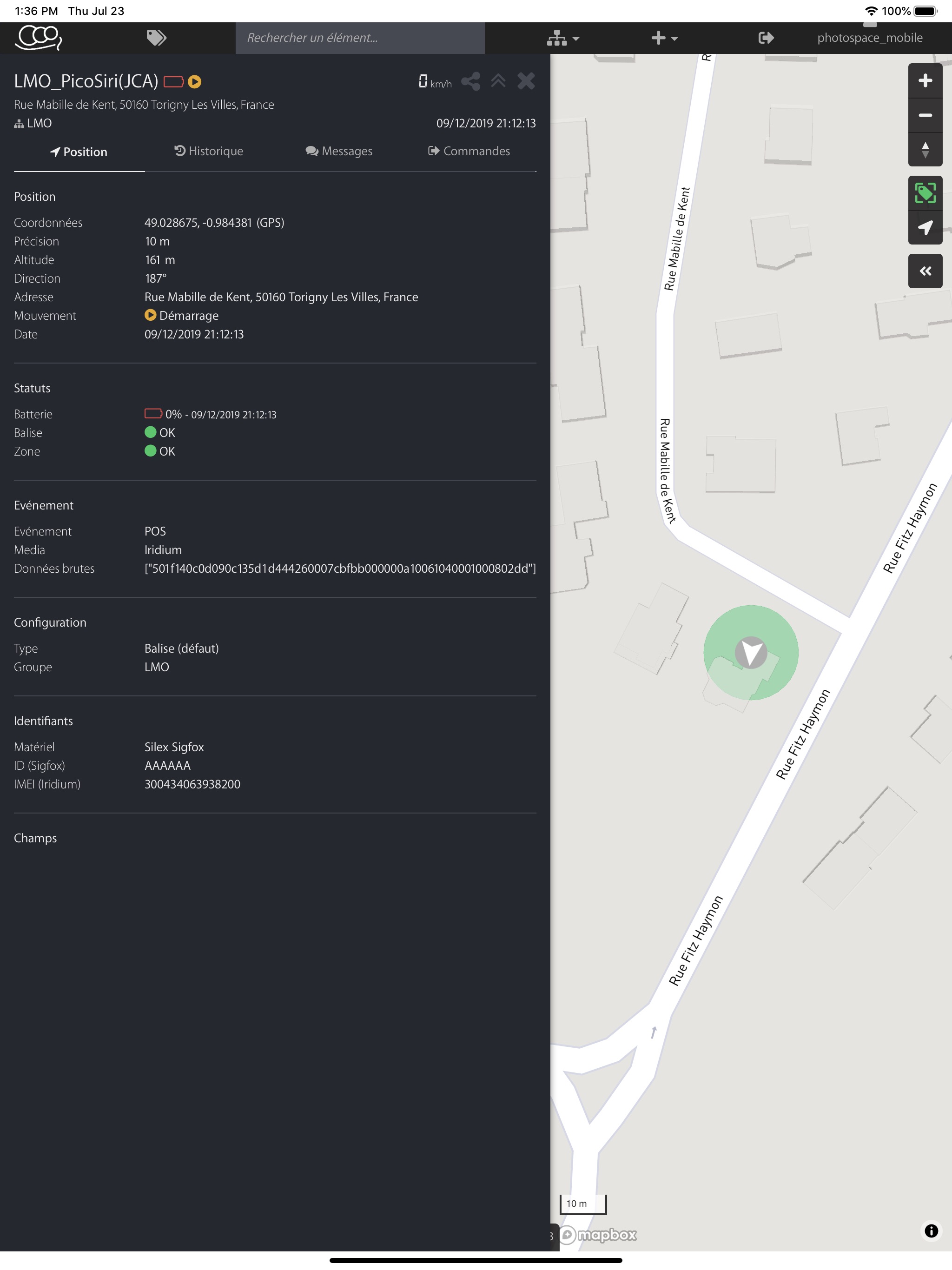Click the Mapbox logo link

tap(598, 1234)
